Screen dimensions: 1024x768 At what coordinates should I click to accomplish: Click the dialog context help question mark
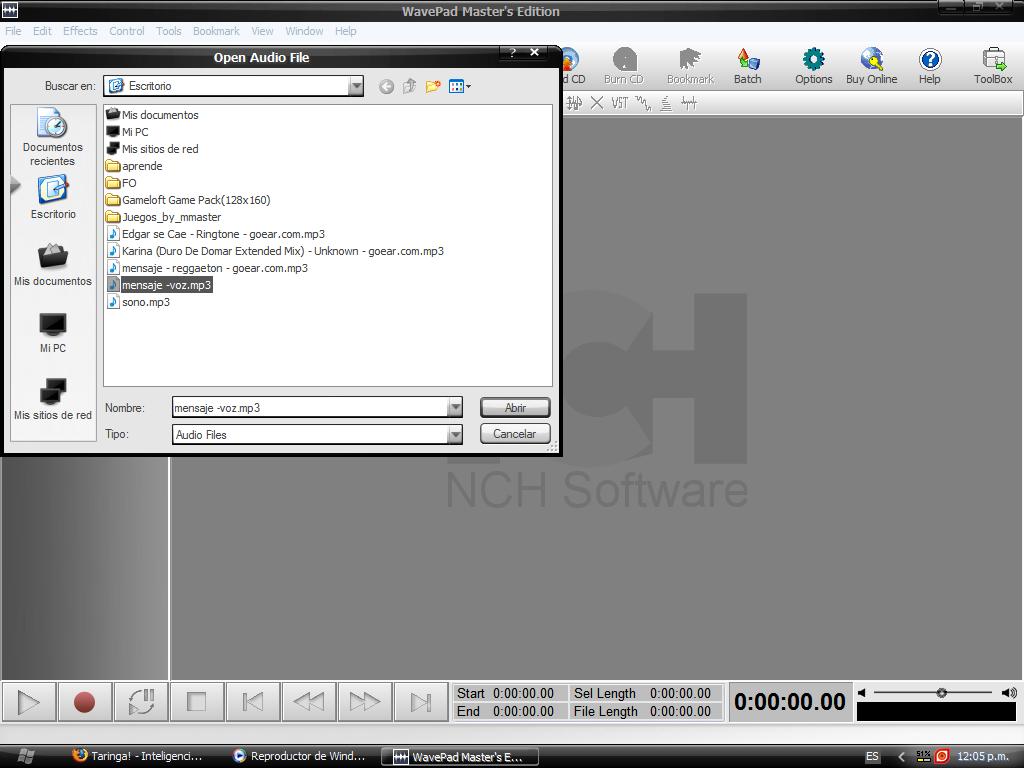coord(513,52)
